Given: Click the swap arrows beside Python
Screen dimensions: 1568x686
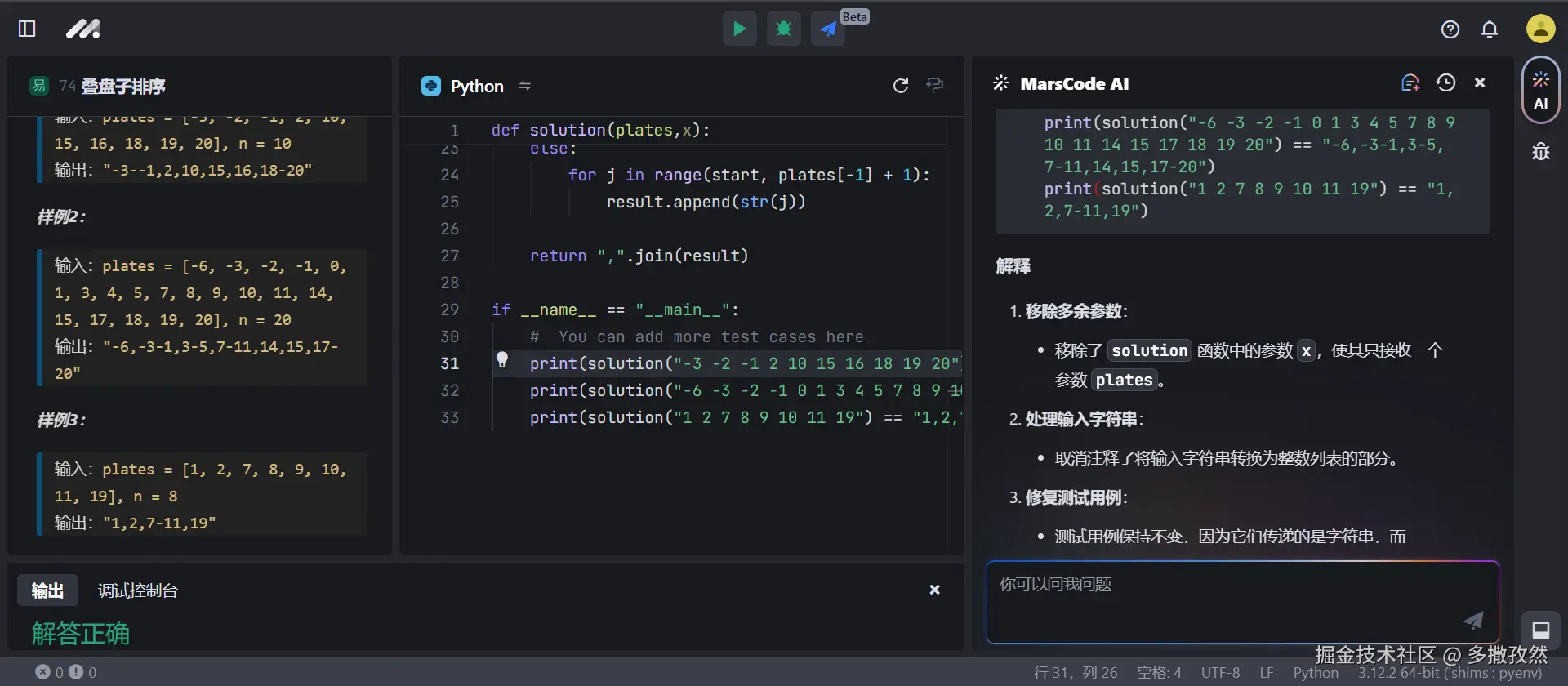Looking at the screenshot, I should pyautogui.click(x=525, y=86).
